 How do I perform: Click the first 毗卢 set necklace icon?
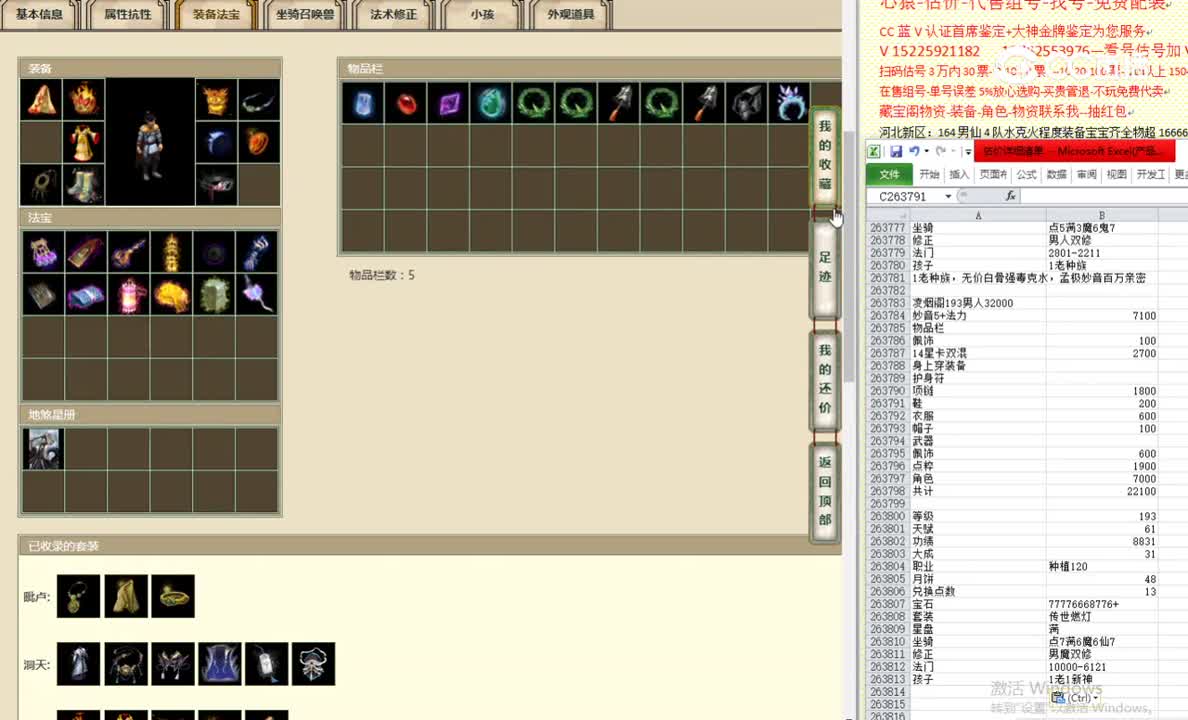click(x=78, y=596)
